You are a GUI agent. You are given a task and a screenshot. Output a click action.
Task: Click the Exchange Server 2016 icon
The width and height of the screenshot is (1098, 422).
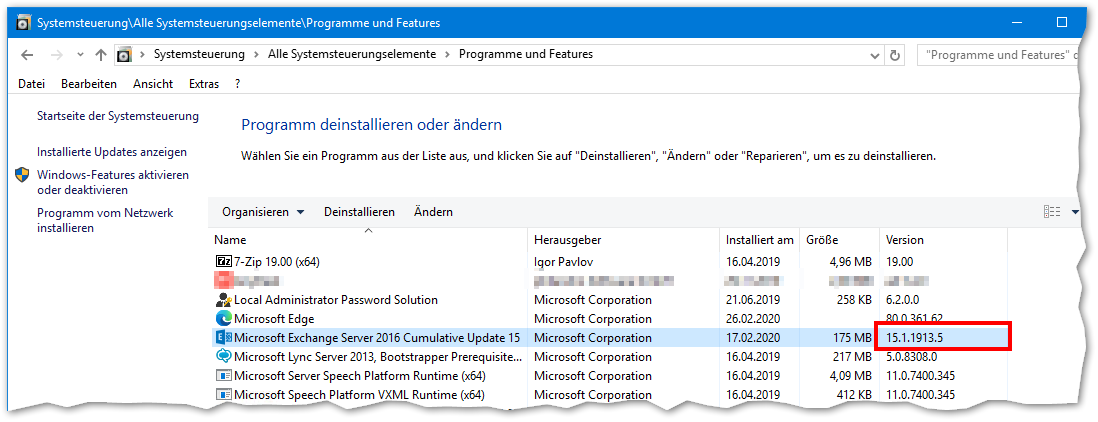223,338
